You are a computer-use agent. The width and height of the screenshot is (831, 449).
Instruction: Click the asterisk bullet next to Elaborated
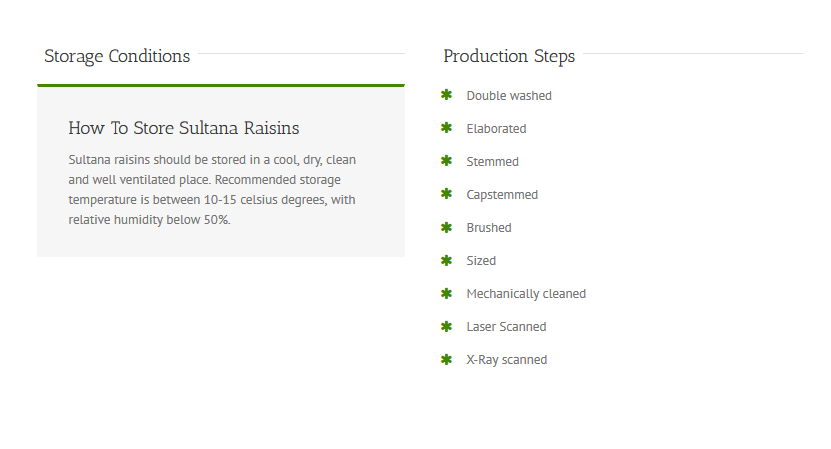point(446,128)
